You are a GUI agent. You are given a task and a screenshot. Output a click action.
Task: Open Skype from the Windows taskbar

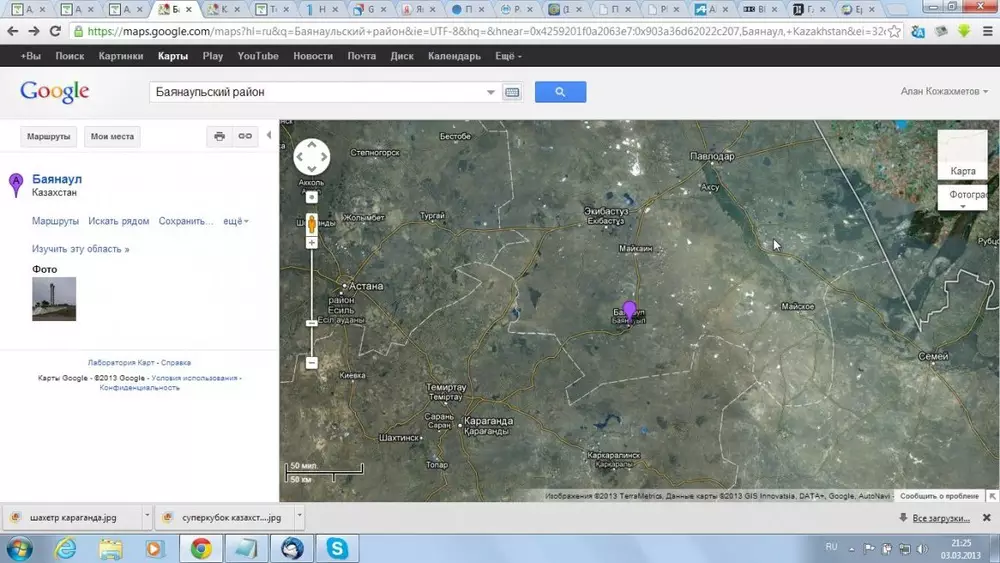tap(337, 548)
